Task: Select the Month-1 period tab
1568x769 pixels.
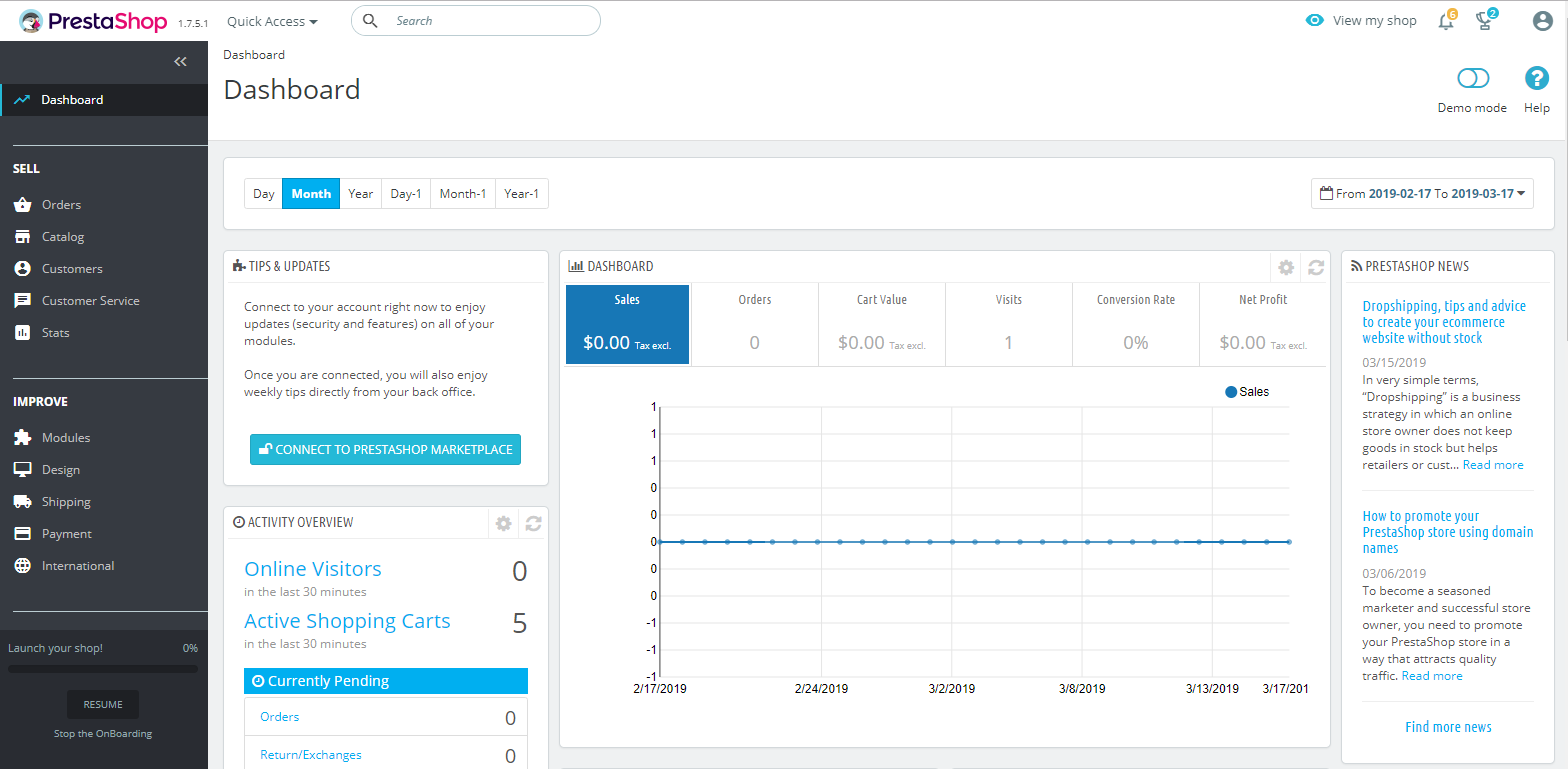Action: tap(463, 193)
